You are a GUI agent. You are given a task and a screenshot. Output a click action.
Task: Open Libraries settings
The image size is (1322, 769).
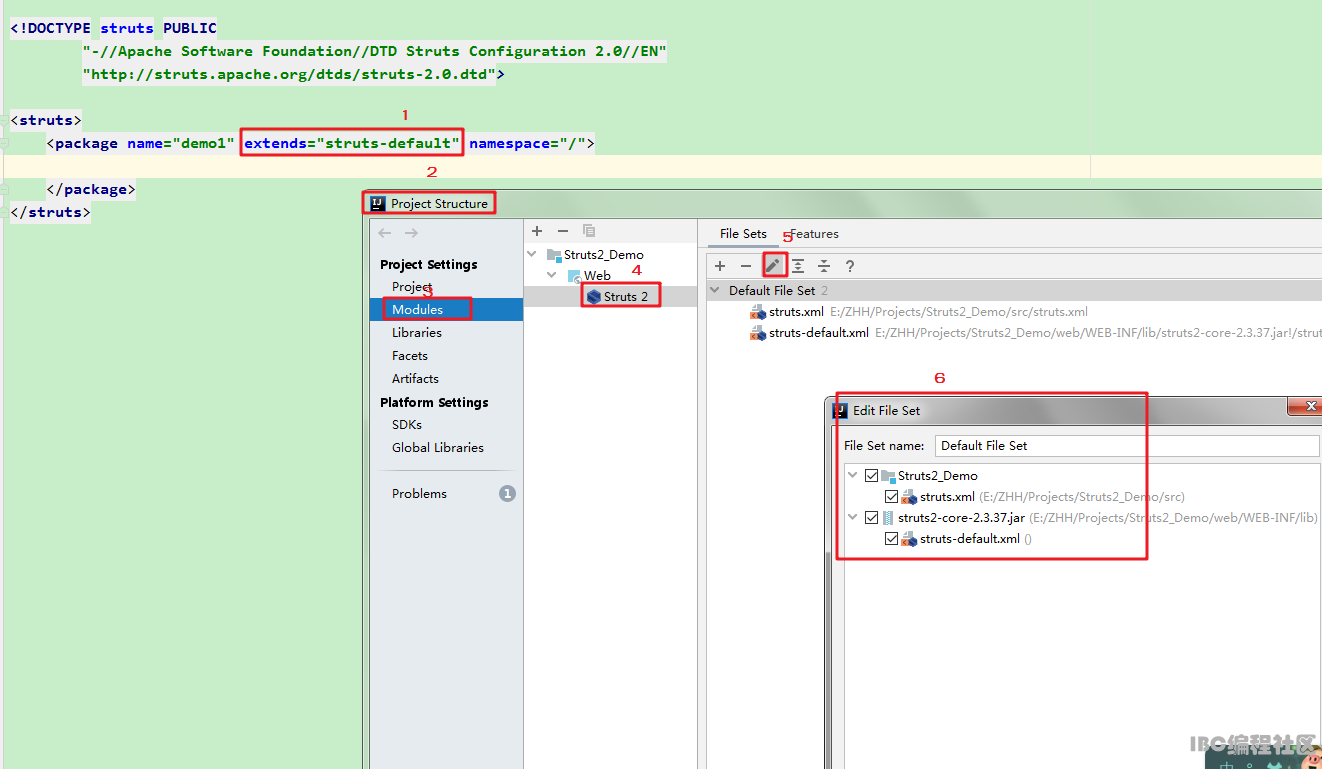pos(417,333)
